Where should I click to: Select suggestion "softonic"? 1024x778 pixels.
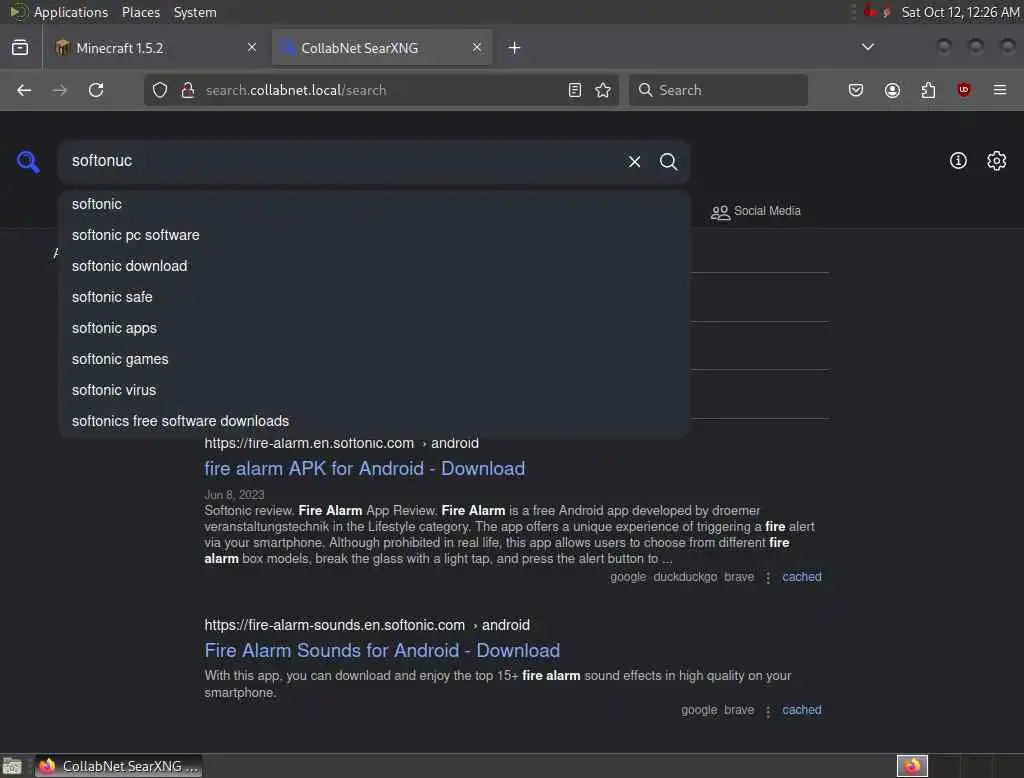pos(374,204)
